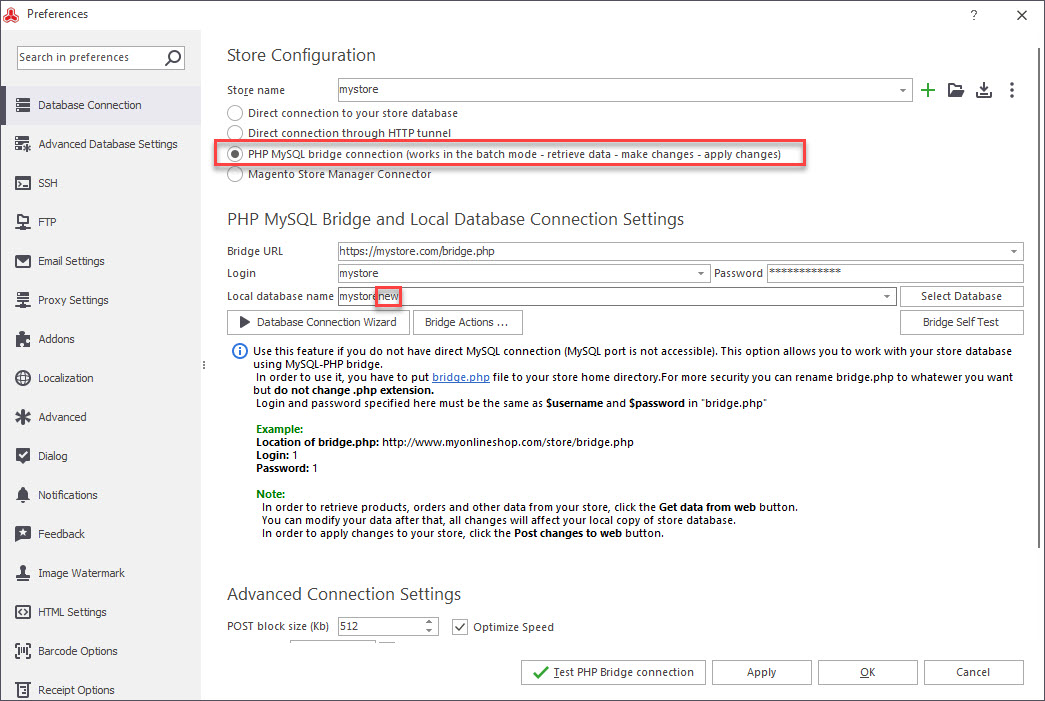Screen dimensions: 1045x701
Task: Click the blue information icon
Action: pos(239,351)
